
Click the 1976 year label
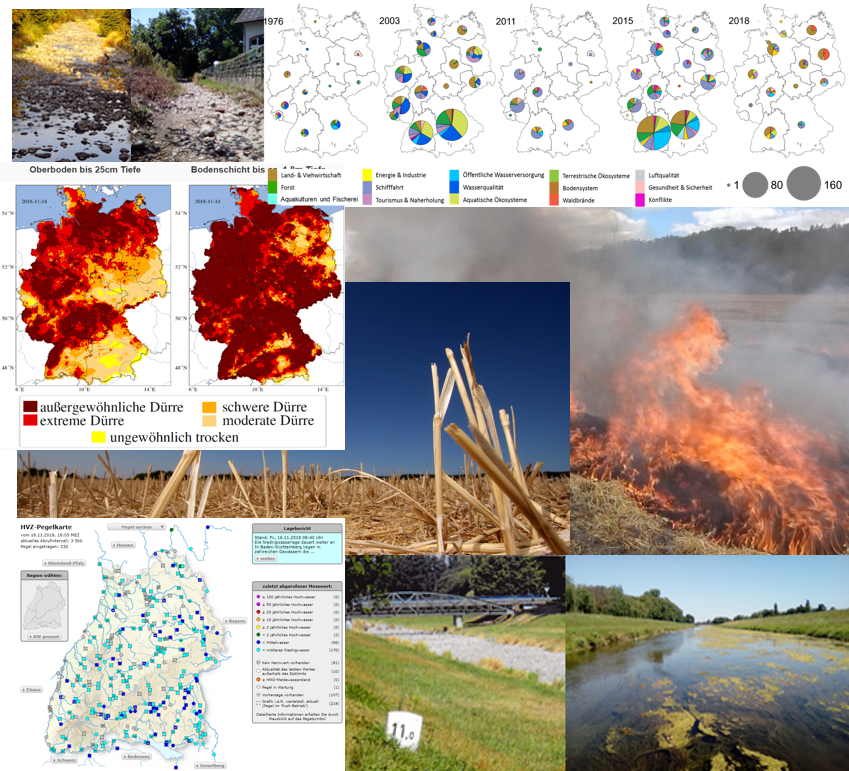point(273,21)
